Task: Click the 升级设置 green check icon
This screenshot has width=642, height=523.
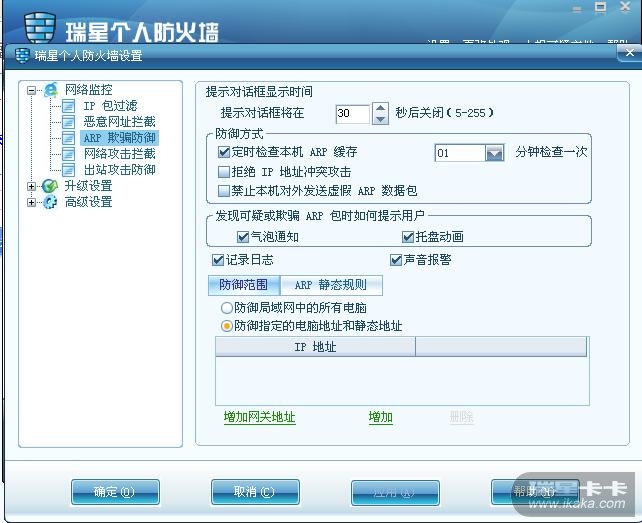Action: pos(50,186)
